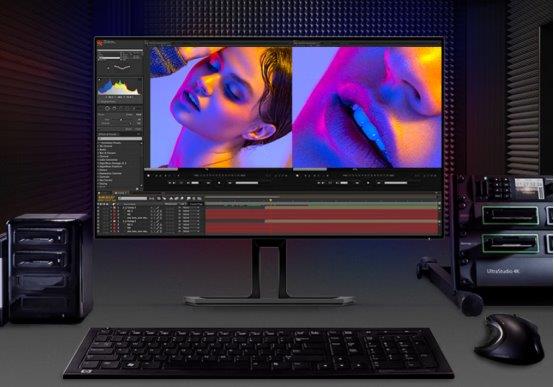The width and height of the screenshot is (554, 387).
Task: Click the round record button under the right viewer
Action: pos(297,175)
